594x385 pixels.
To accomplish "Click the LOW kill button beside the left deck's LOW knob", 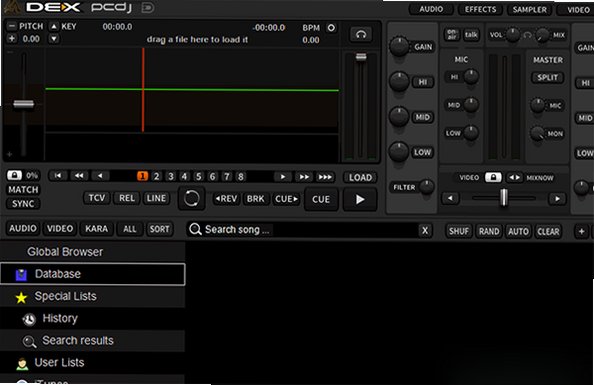I will tap(422, 152).
